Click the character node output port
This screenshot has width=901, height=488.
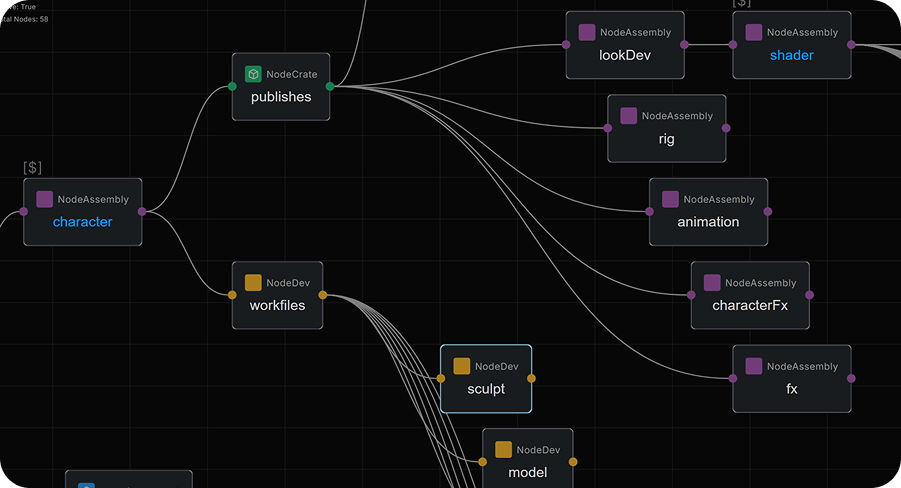coord(142,212)
